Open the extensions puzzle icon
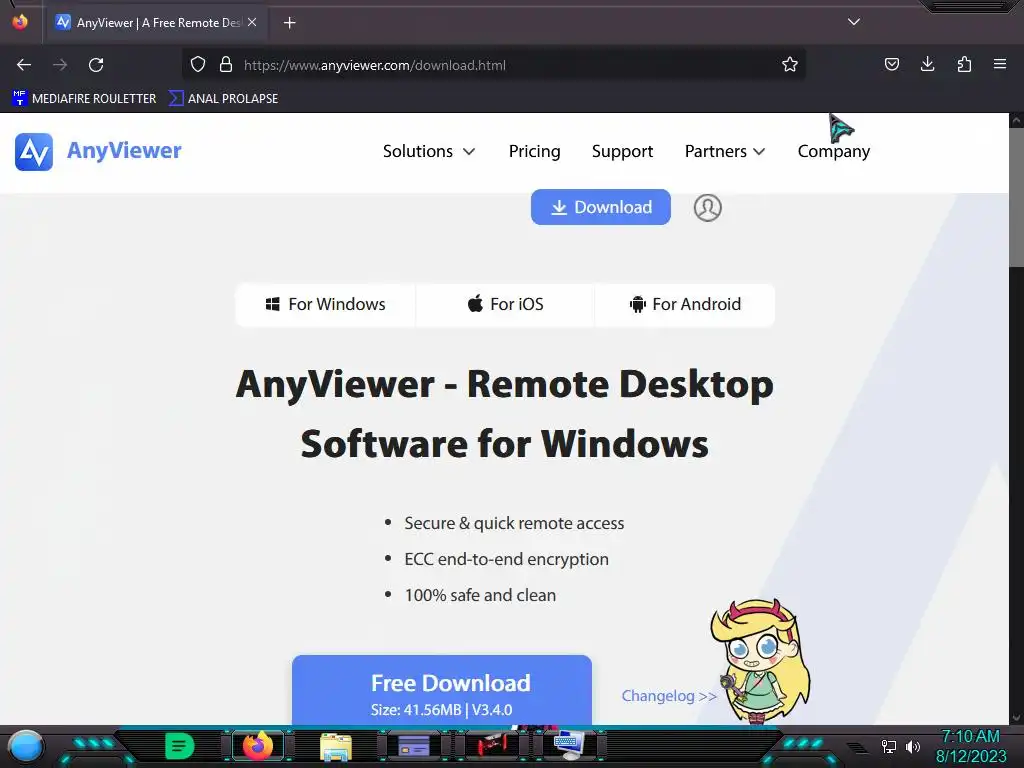Screen dimensions: 1024x768 point(964,64)
